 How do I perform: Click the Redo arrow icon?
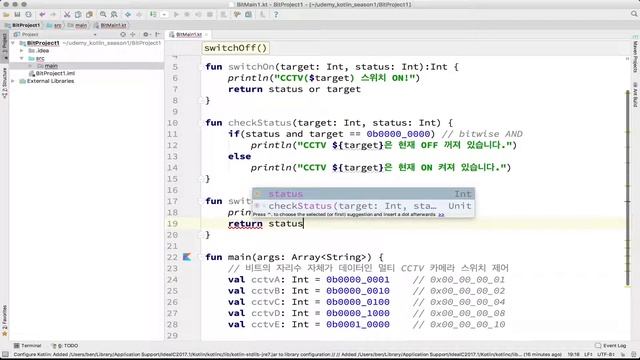[x=53, y=15]
